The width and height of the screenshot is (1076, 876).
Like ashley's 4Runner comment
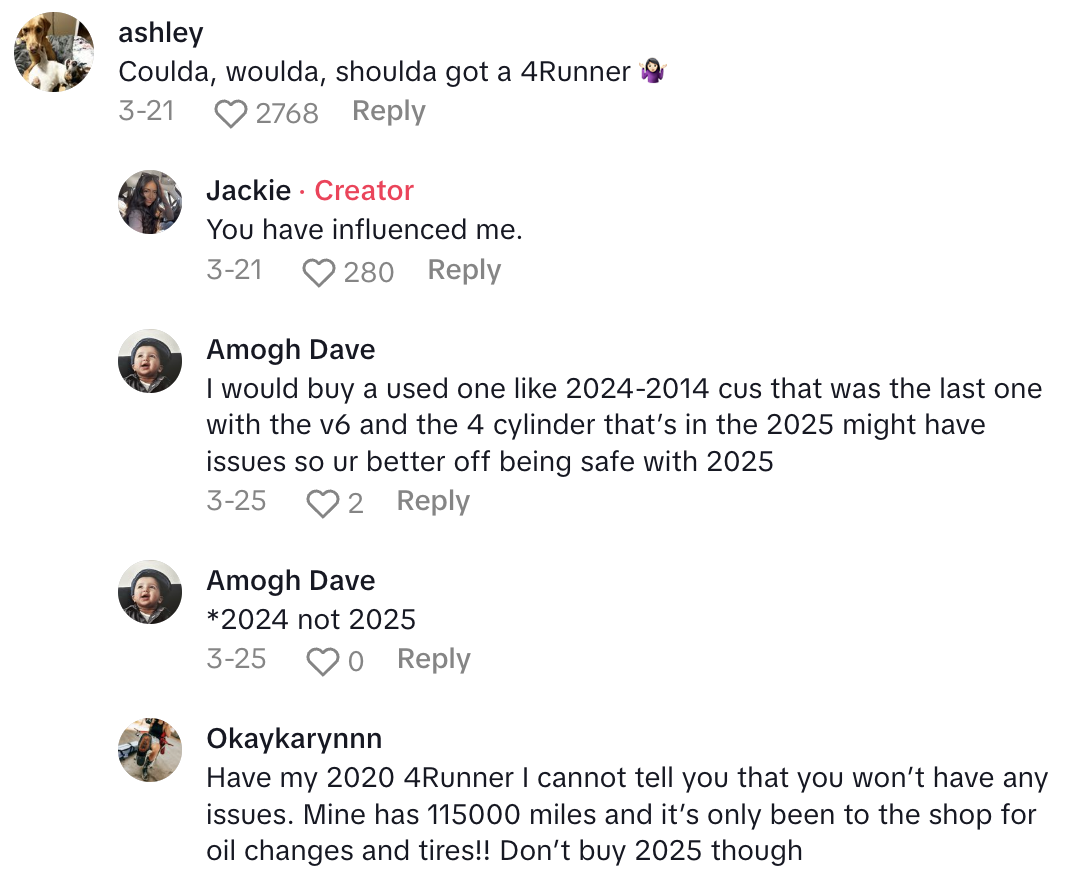coord(231,113)
